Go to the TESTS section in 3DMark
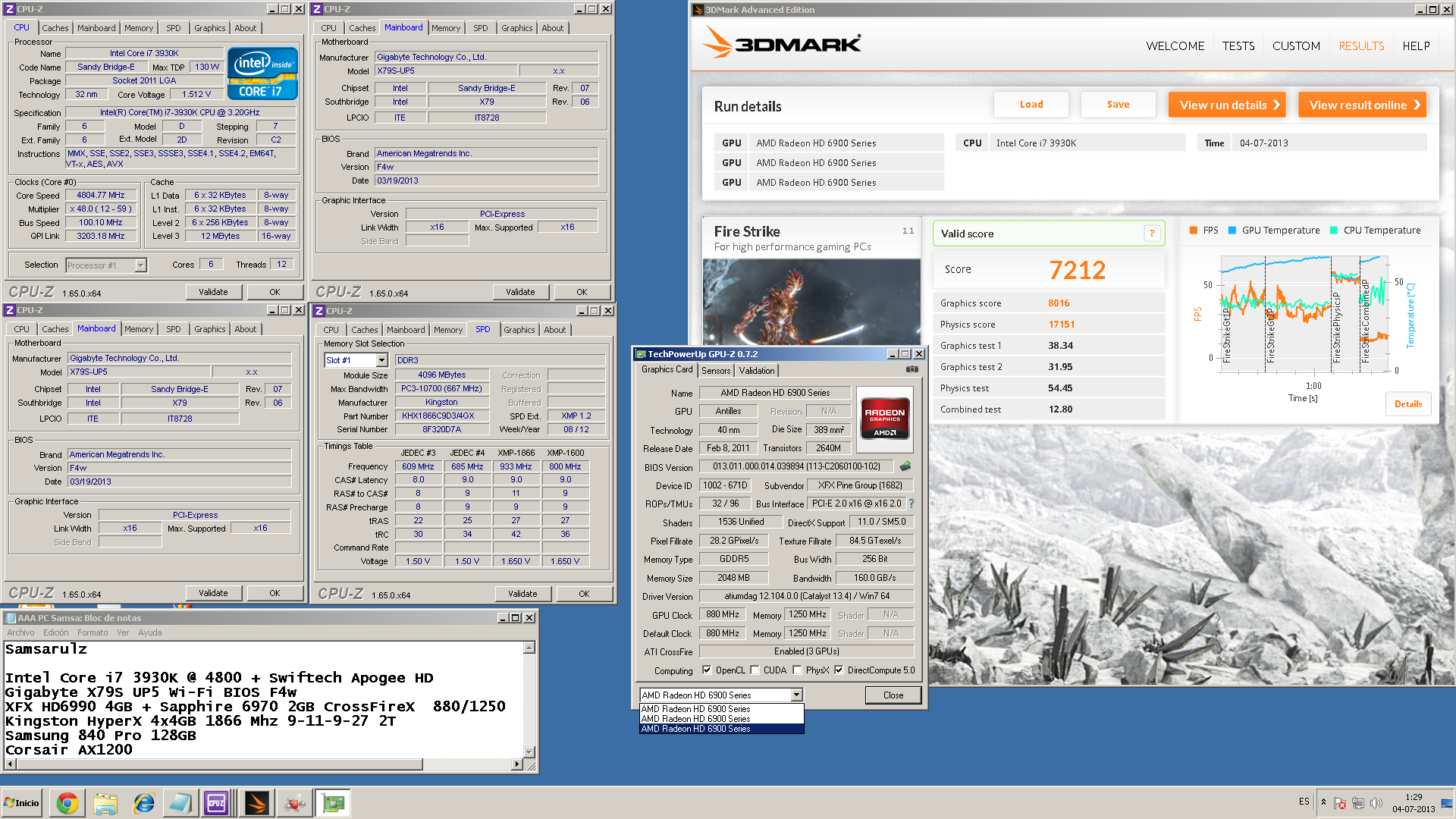The height and width of the screenshot is (819, 1456). coord(1238,46)
